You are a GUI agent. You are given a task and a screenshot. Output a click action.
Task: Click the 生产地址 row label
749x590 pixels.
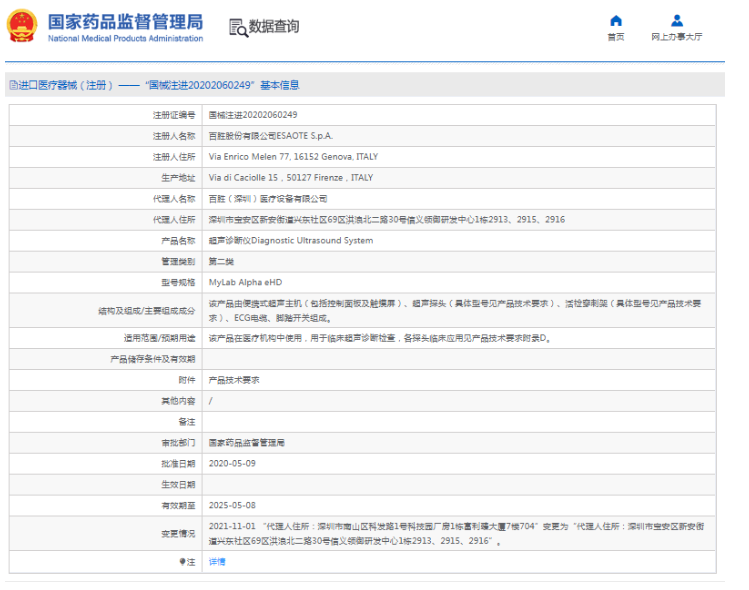coord(178,178)
